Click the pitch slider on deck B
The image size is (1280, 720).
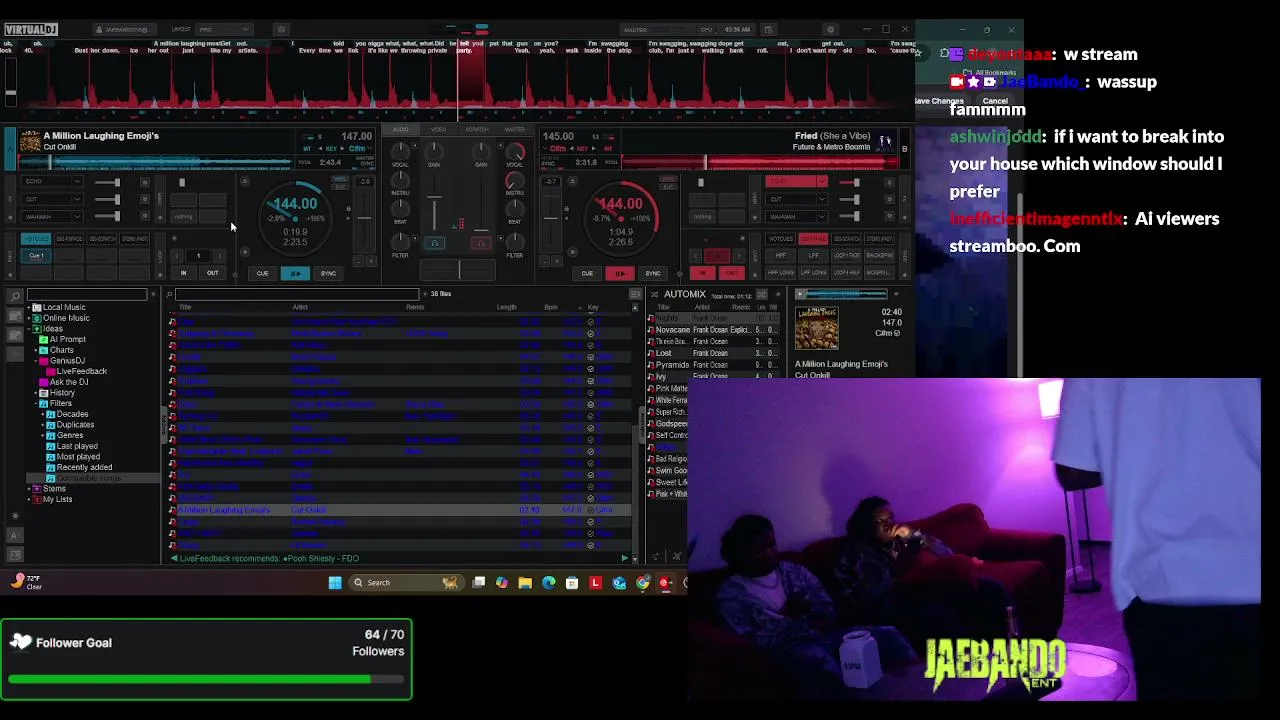[549, 218]
